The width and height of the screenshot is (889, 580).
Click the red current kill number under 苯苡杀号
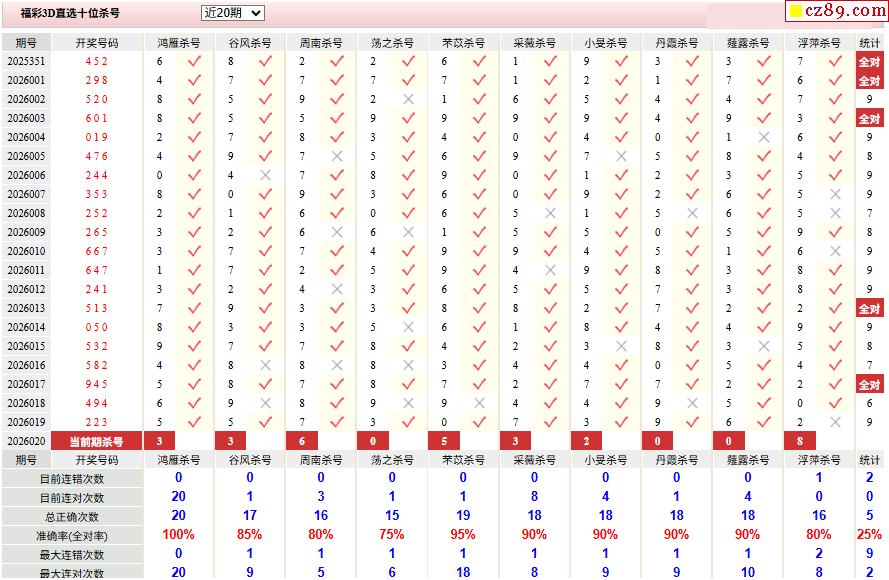coord(444,441)
